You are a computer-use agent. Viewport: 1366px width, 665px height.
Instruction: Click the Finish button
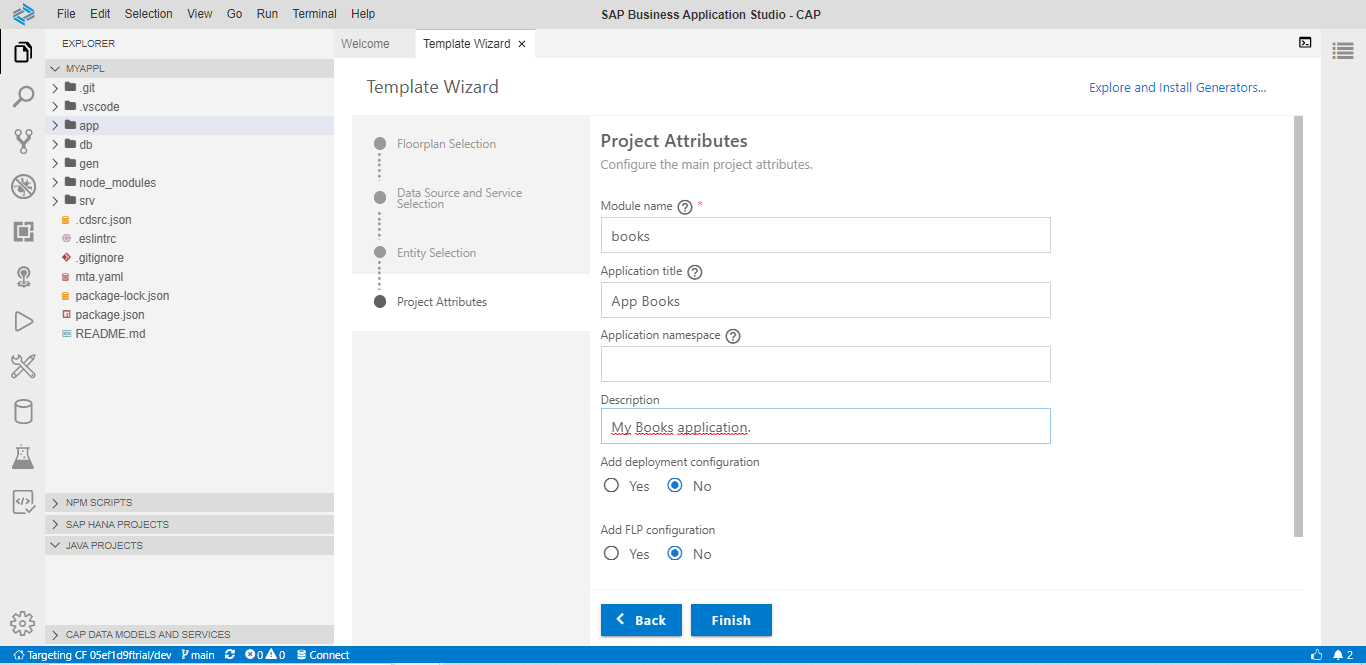[731, 620]
